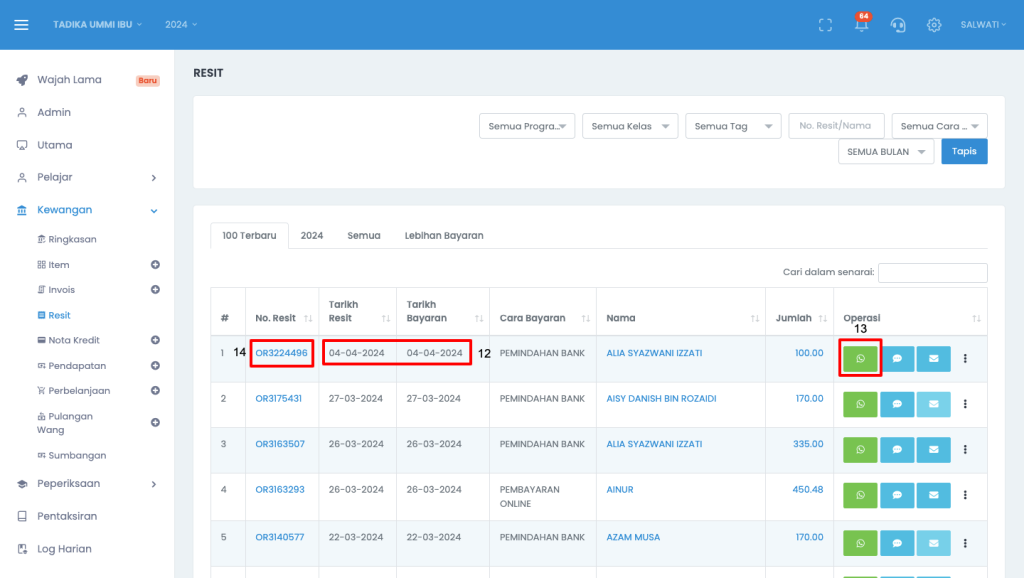Expand the Pelajar sidebar menu

coord(87,177)
